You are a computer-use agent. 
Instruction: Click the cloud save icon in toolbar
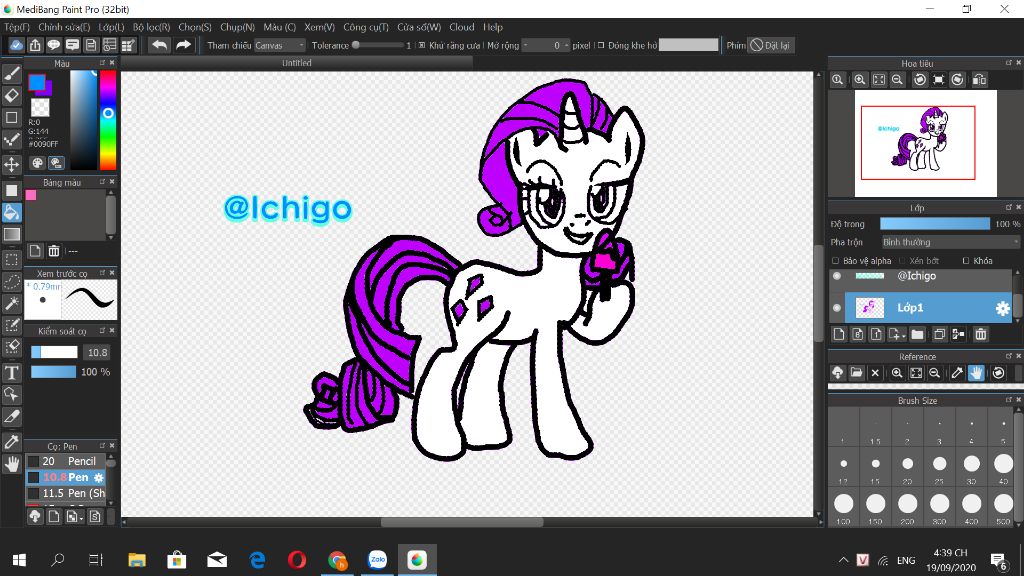pos(16,45)
